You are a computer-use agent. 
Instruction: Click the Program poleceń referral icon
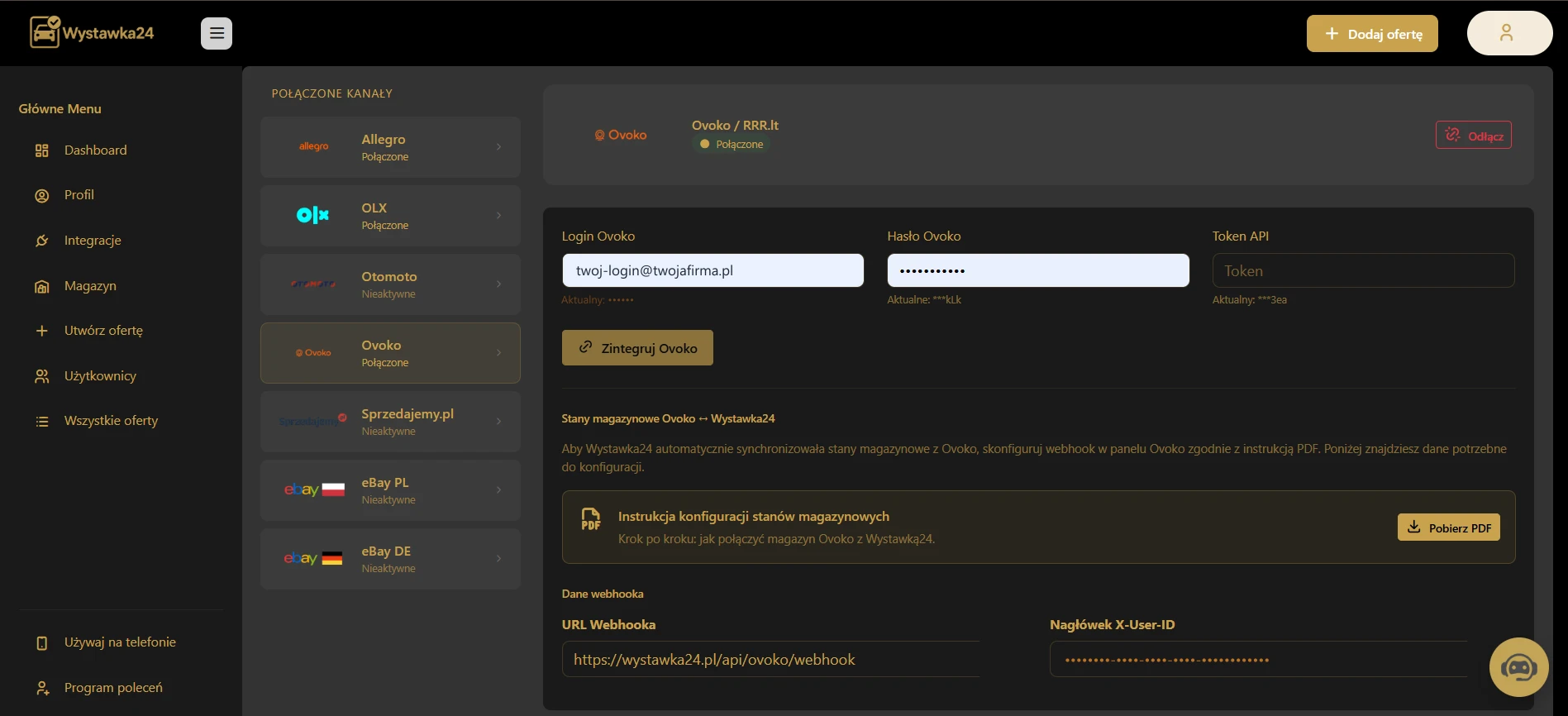[42, 688]
